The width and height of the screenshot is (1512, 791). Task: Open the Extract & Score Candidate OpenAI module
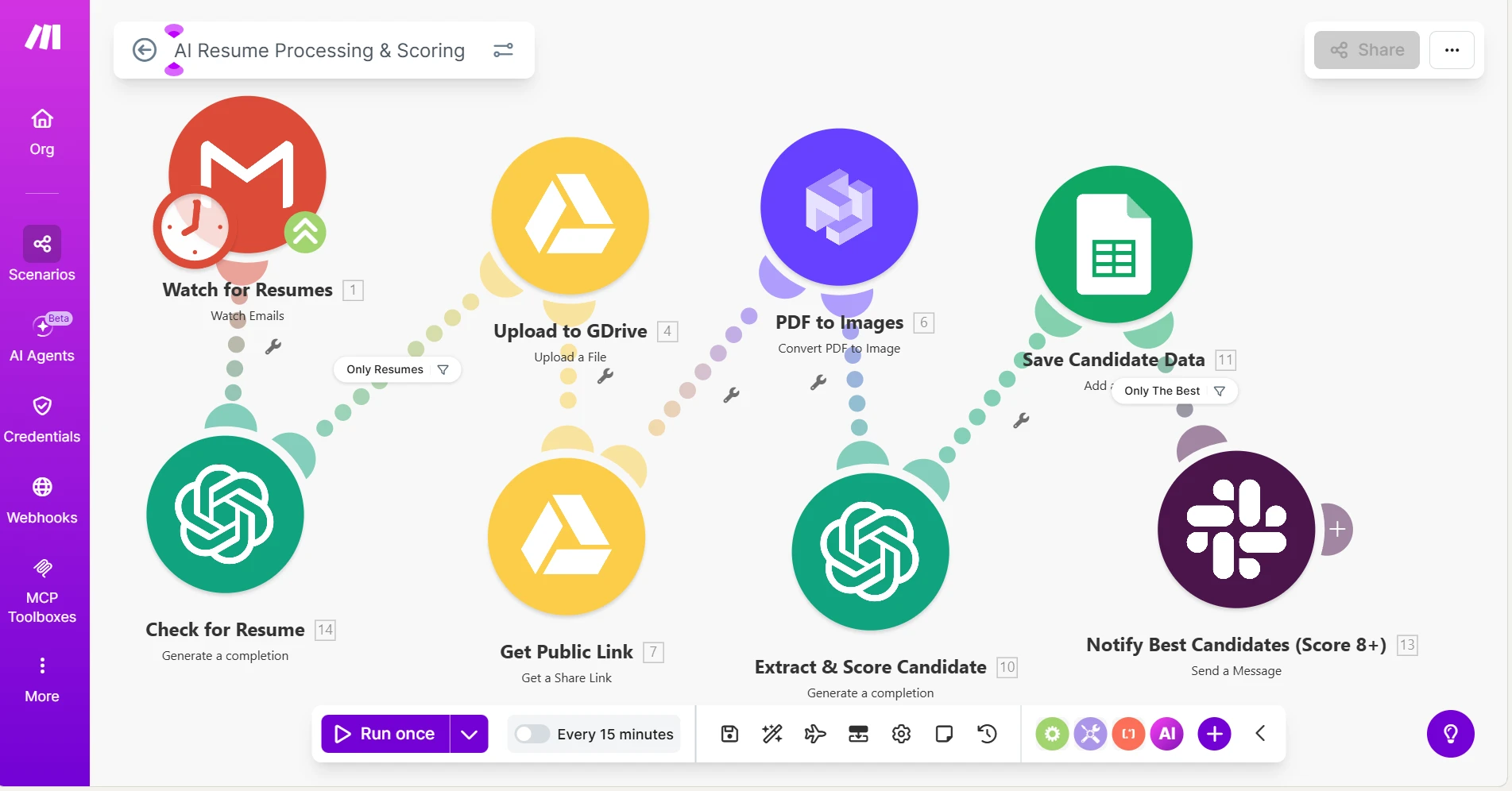pos(870,552)
